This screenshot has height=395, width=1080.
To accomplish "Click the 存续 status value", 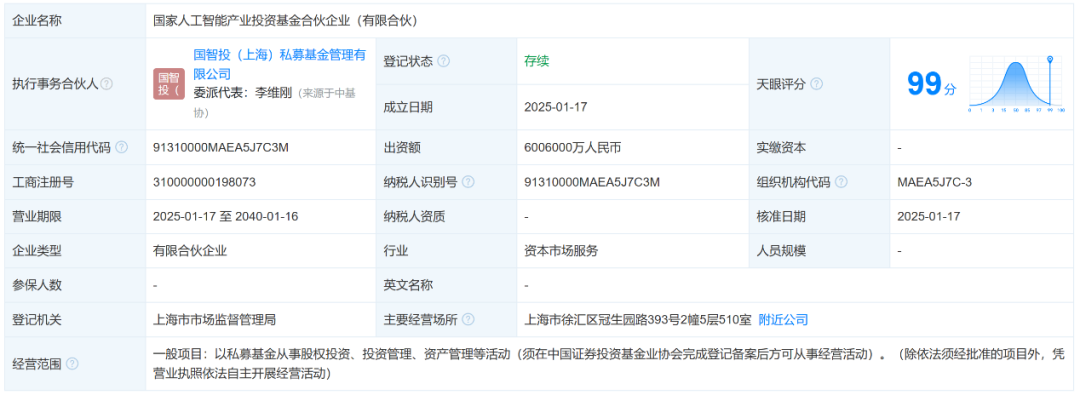I will 537,61.
